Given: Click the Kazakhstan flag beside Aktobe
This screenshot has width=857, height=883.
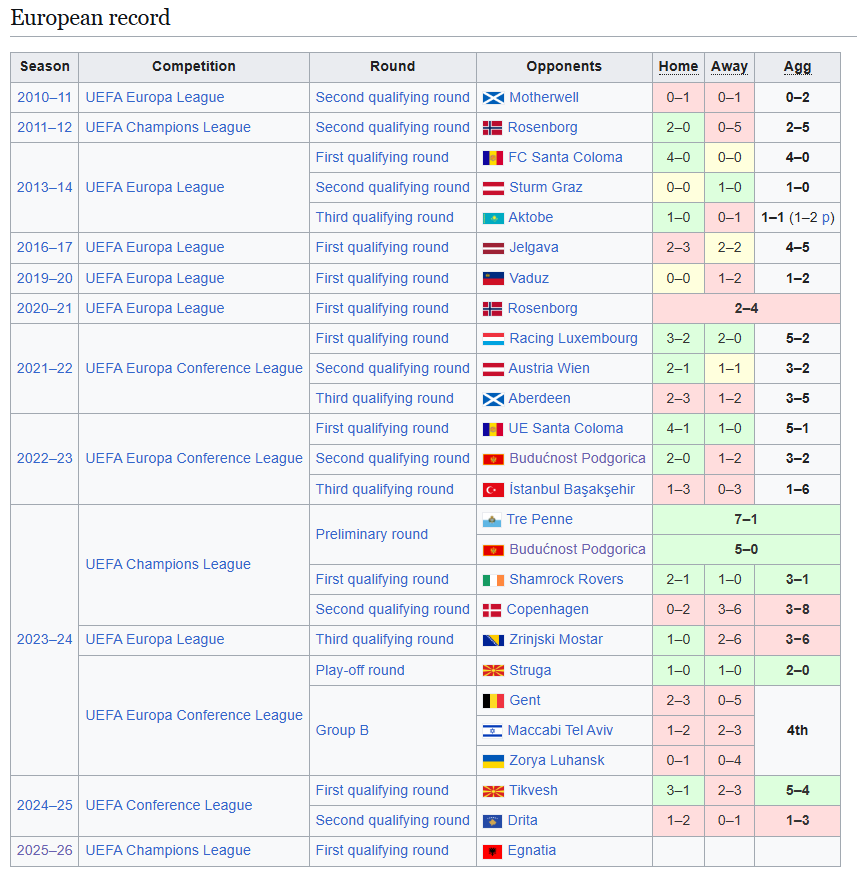Looking at the screenshot, I should [x=493, y=218].
